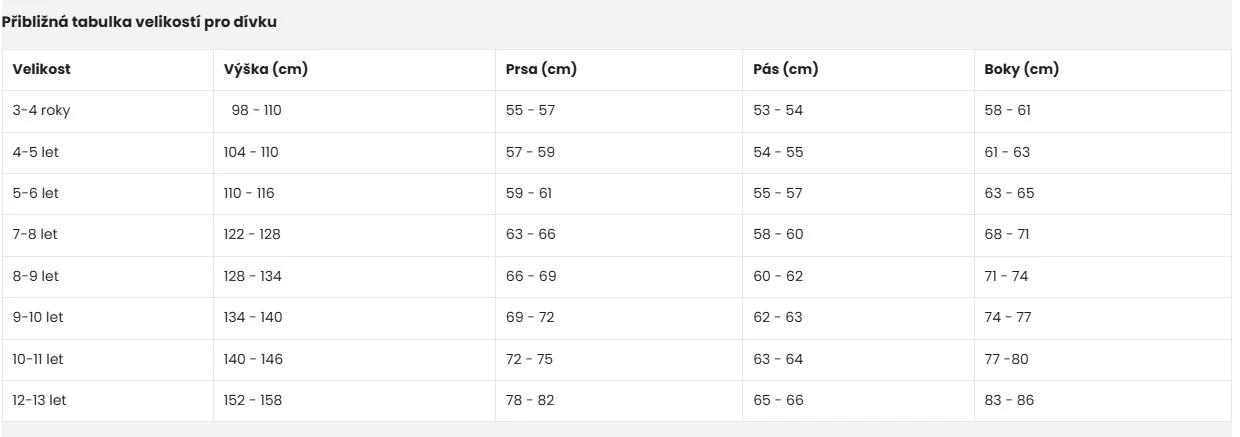Screen dimensions: 1240x437
Task: Click chest value '63 - 66'
Action: (x=530, y=235)
